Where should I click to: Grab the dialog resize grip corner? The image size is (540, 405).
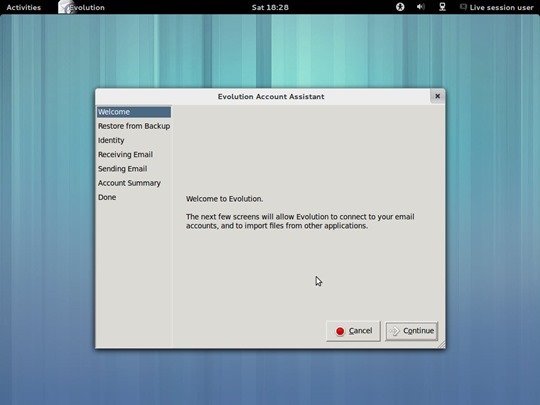(x=441, y=344)
